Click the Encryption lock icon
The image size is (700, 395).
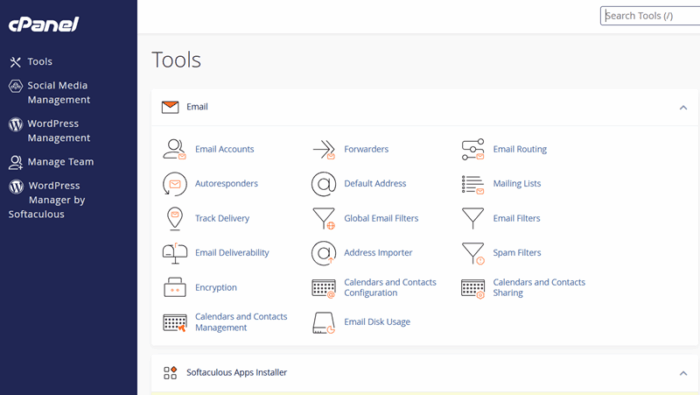tap(175, 287)
